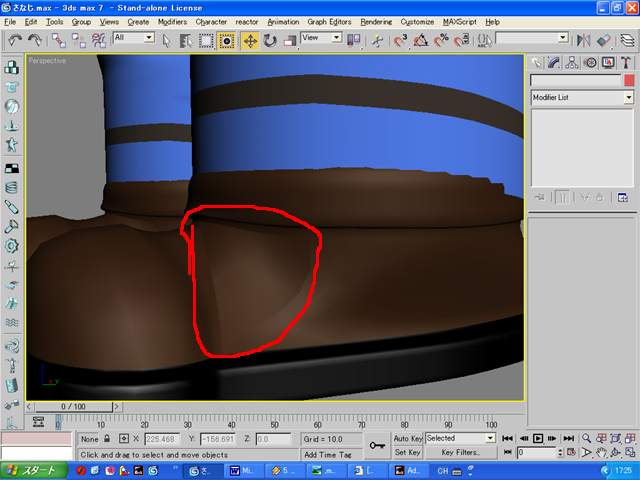Open Named Selection Sets dropdown
Image resolution: width=640 pixels, height=480 pixels.
pos(563,38)
